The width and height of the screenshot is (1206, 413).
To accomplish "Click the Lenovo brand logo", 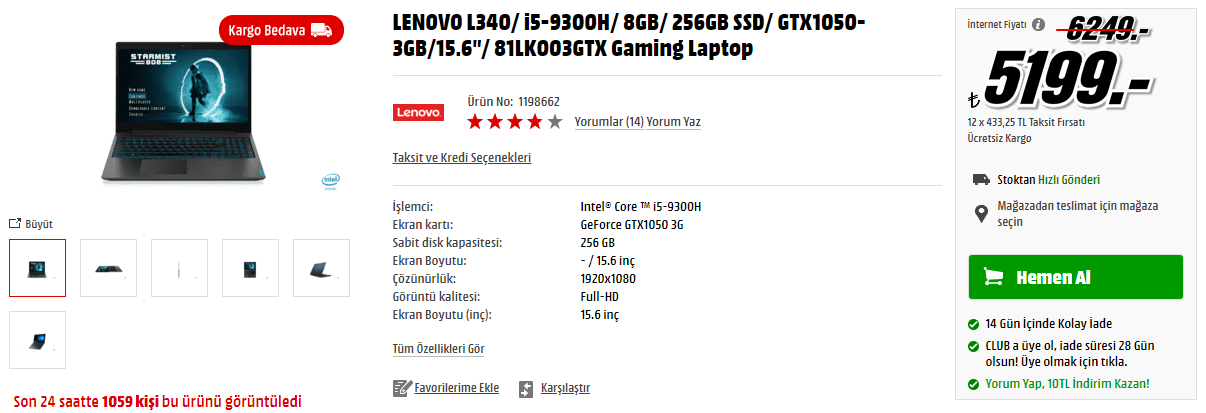I will click(x=418, y=112).
